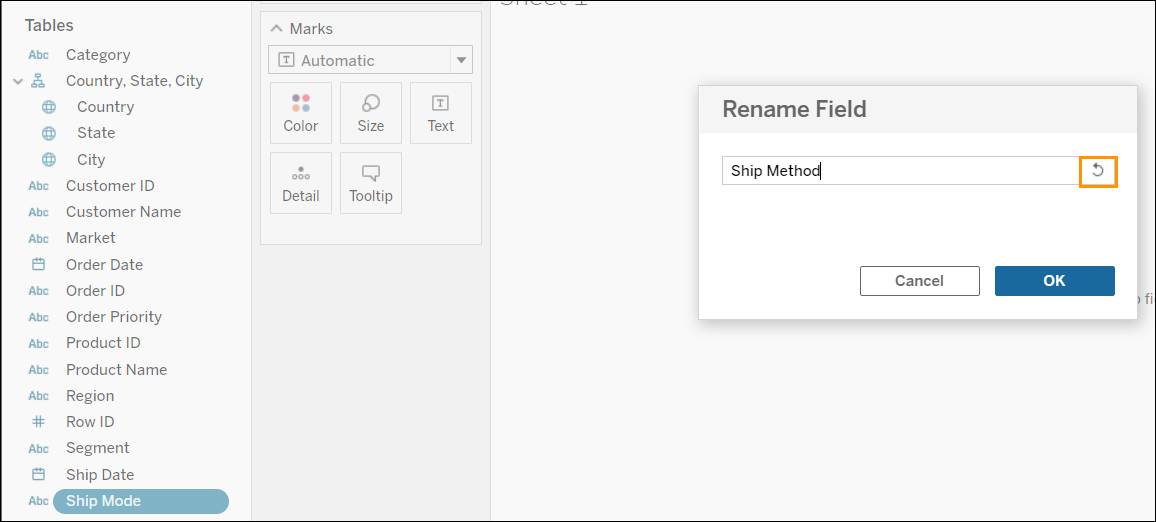Open the Detail marks card

click(301, 183)
